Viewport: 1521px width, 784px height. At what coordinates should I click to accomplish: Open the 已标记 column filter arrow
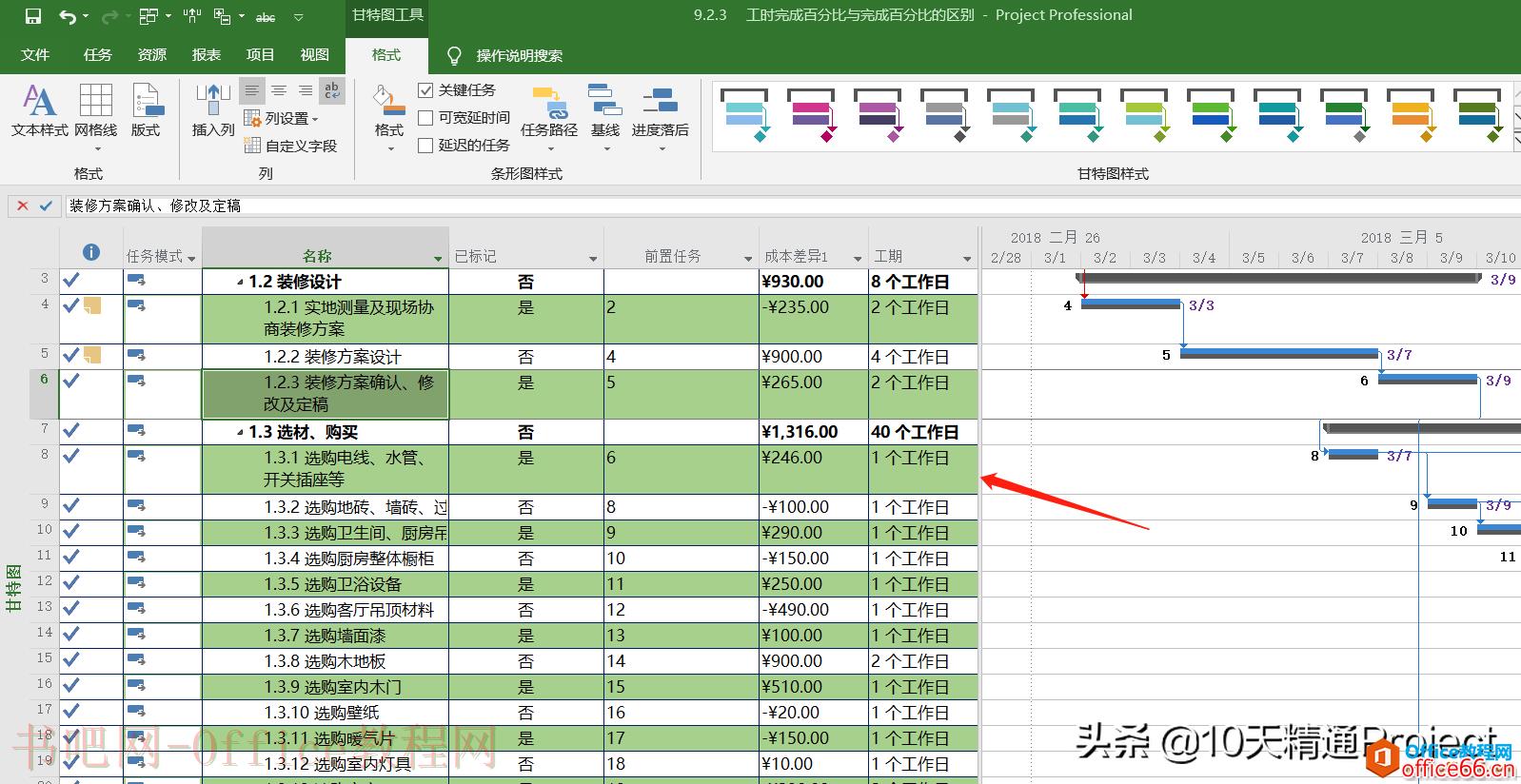(x=593, y=258)
